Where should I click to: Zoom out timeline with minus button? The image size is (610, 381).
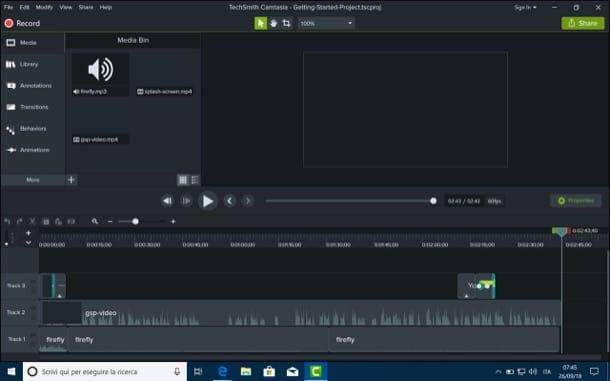pyautogui.click(x=110, y=221)
